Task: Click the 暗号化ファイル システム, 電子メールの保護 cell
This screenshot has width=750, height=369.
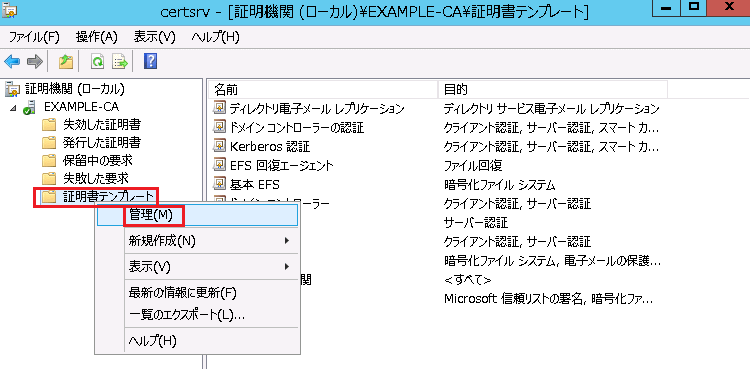Action: (x=552, y=261)
